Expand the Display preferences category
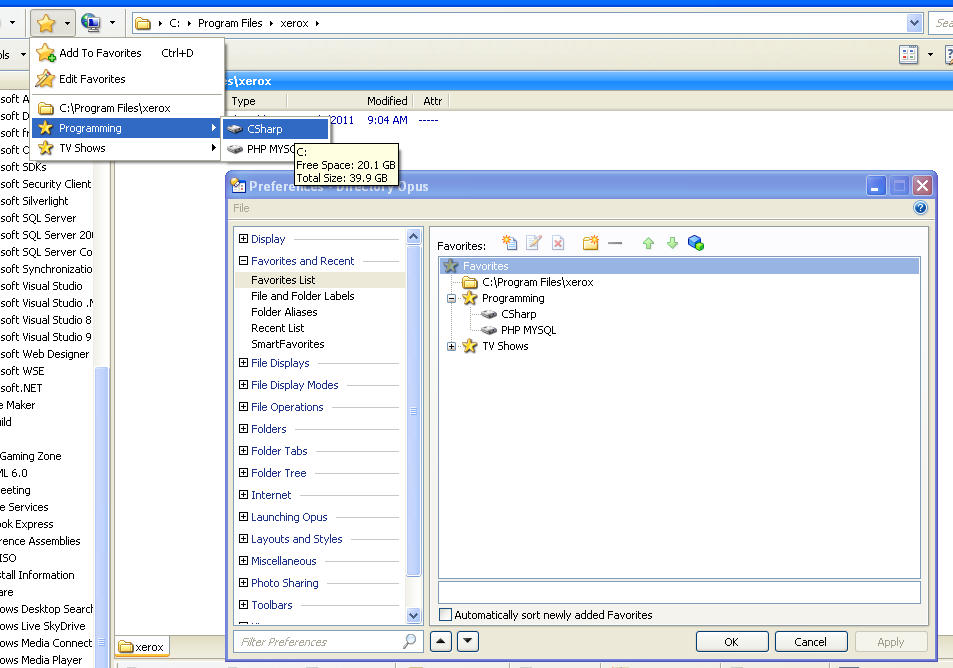 pos(243,238)
